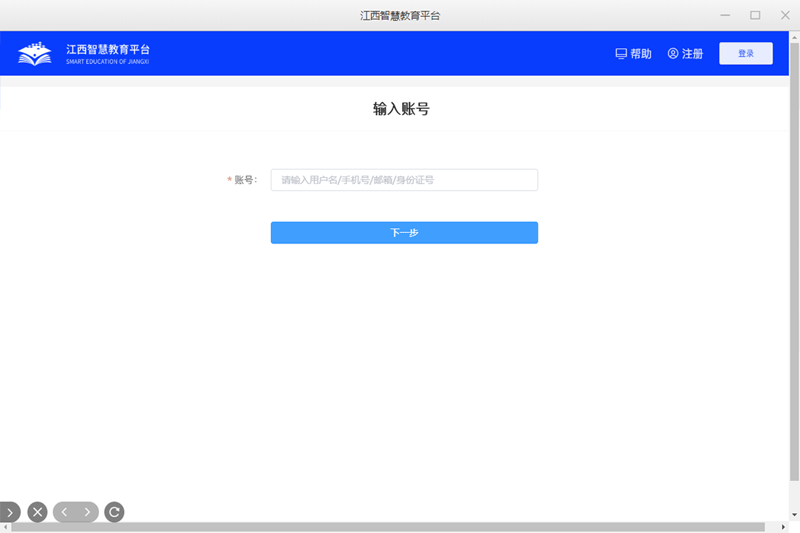Click the 账号 field label
The image size is (800, 533).
point(245,180)
